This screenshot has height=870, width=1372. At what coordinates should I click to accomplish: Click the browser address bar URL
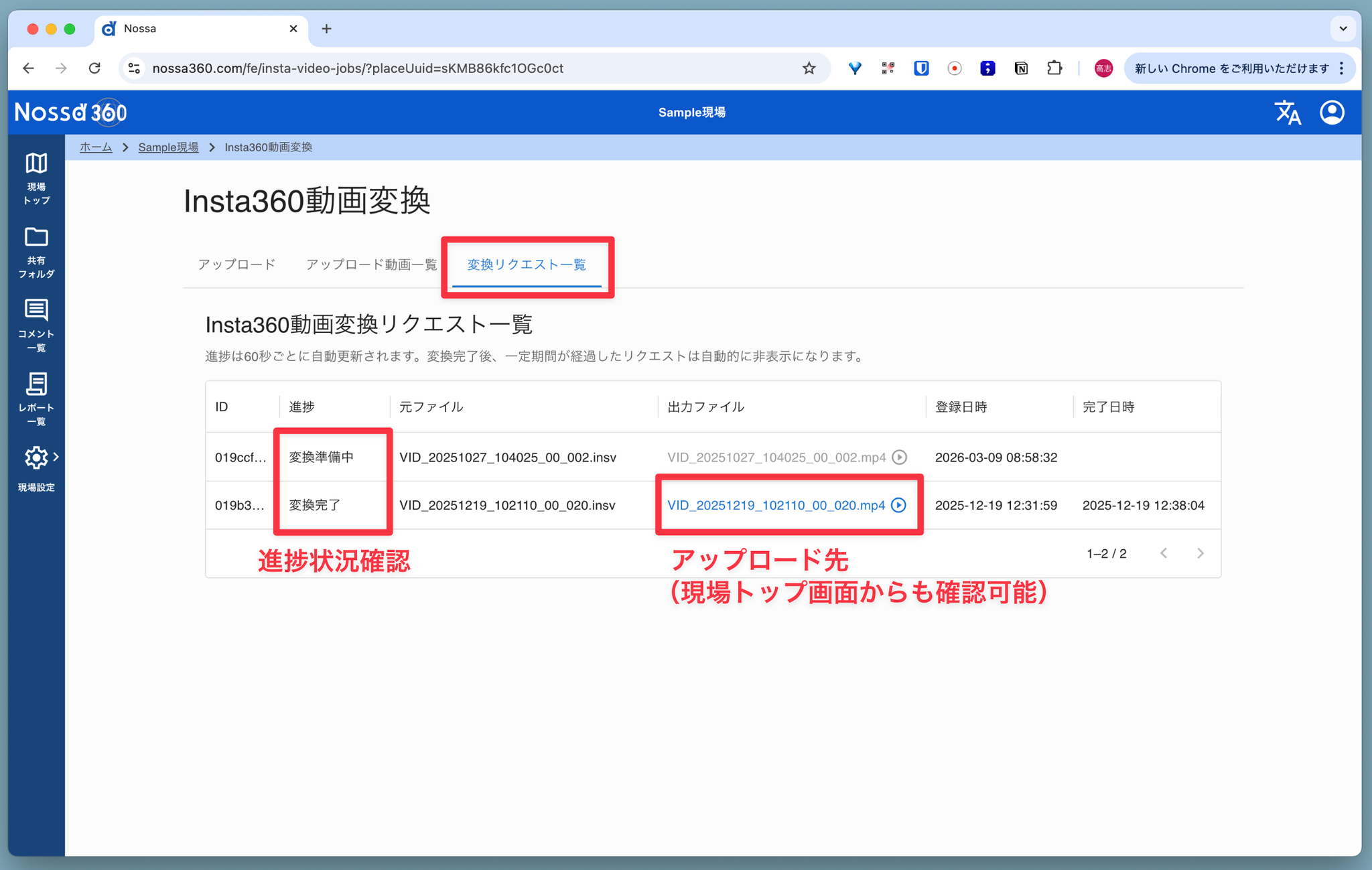click(357, 68)
